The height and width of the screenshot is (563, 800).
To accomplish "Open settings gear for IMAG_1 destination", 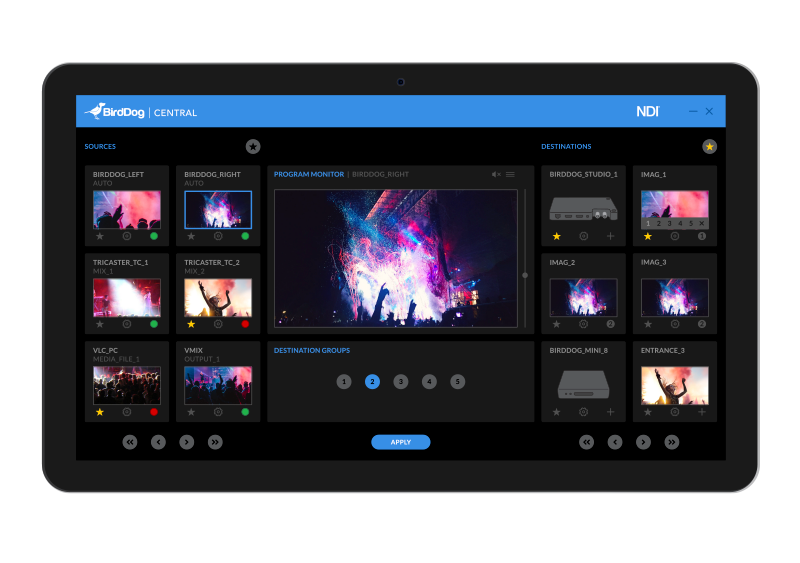I will 675,236.
